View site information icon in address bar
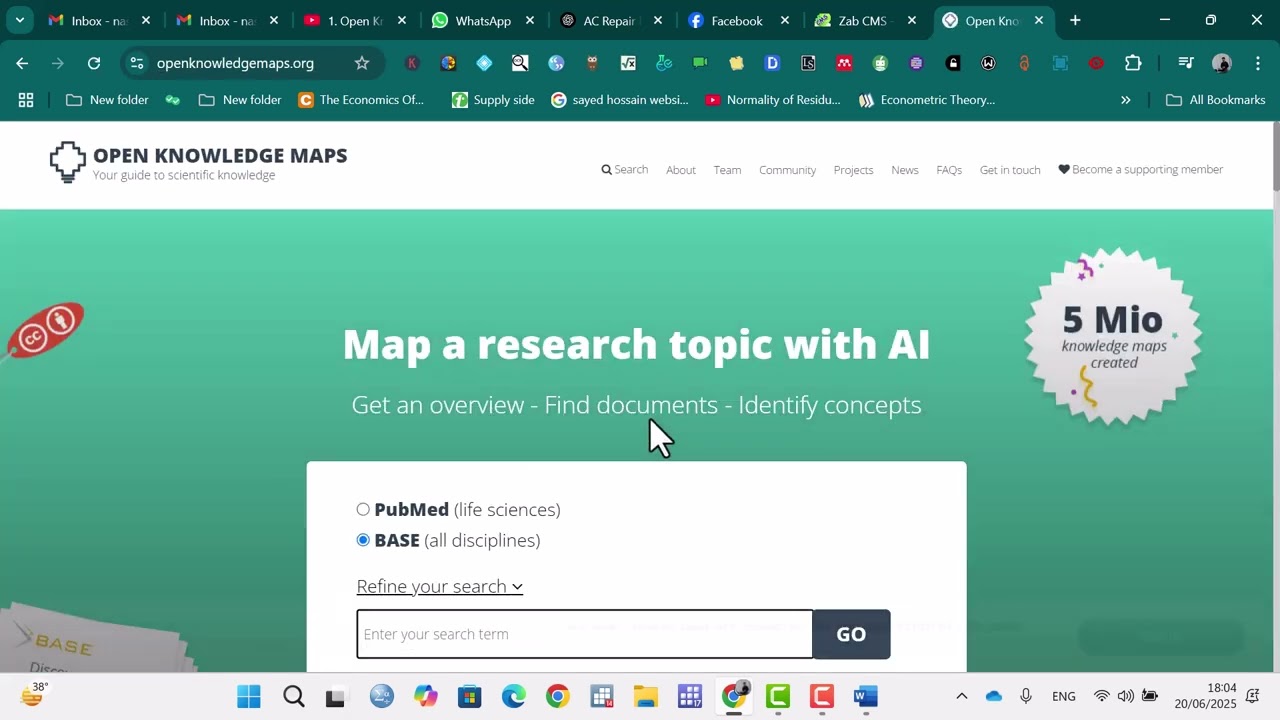The height and width of the screenshot is (720, 1280). 137,63
